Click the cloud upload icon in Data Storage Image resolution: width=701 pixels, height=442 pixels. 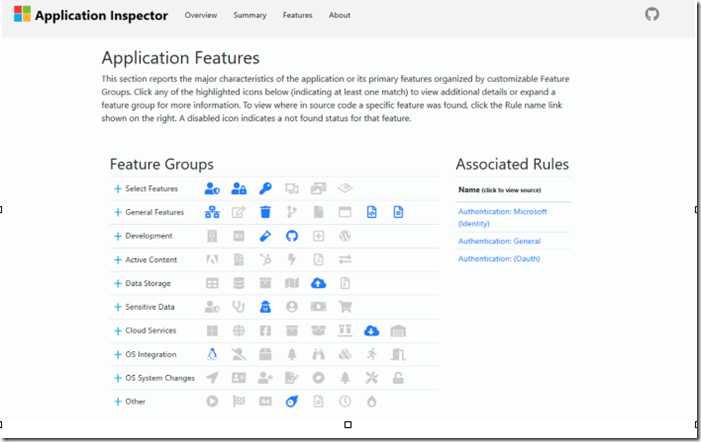[x=318, y=283]
